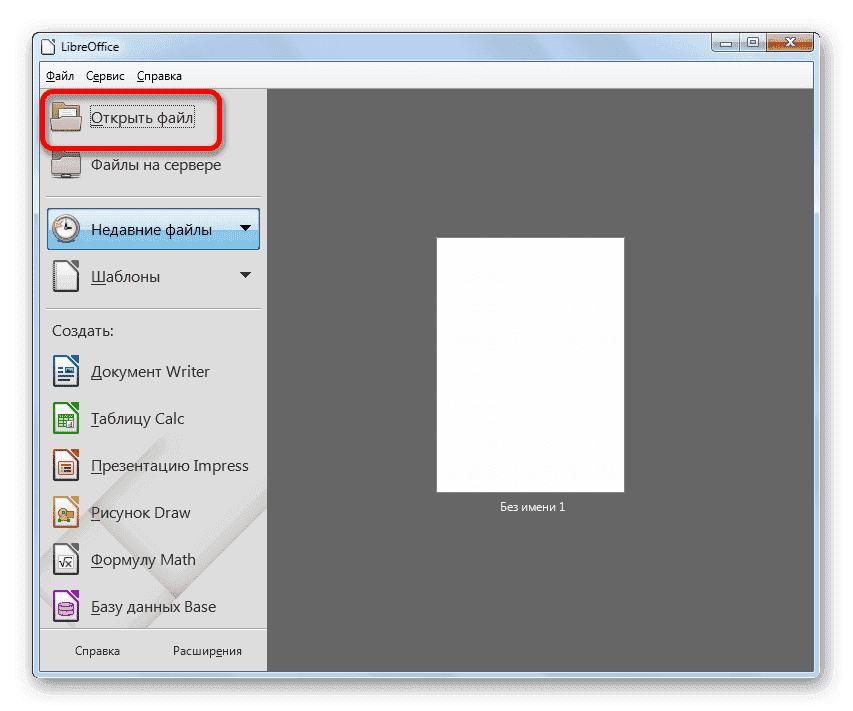This screenshot has height=711, width=853.
Task: Open the Файл menu
Action: (x=58, y=75)
